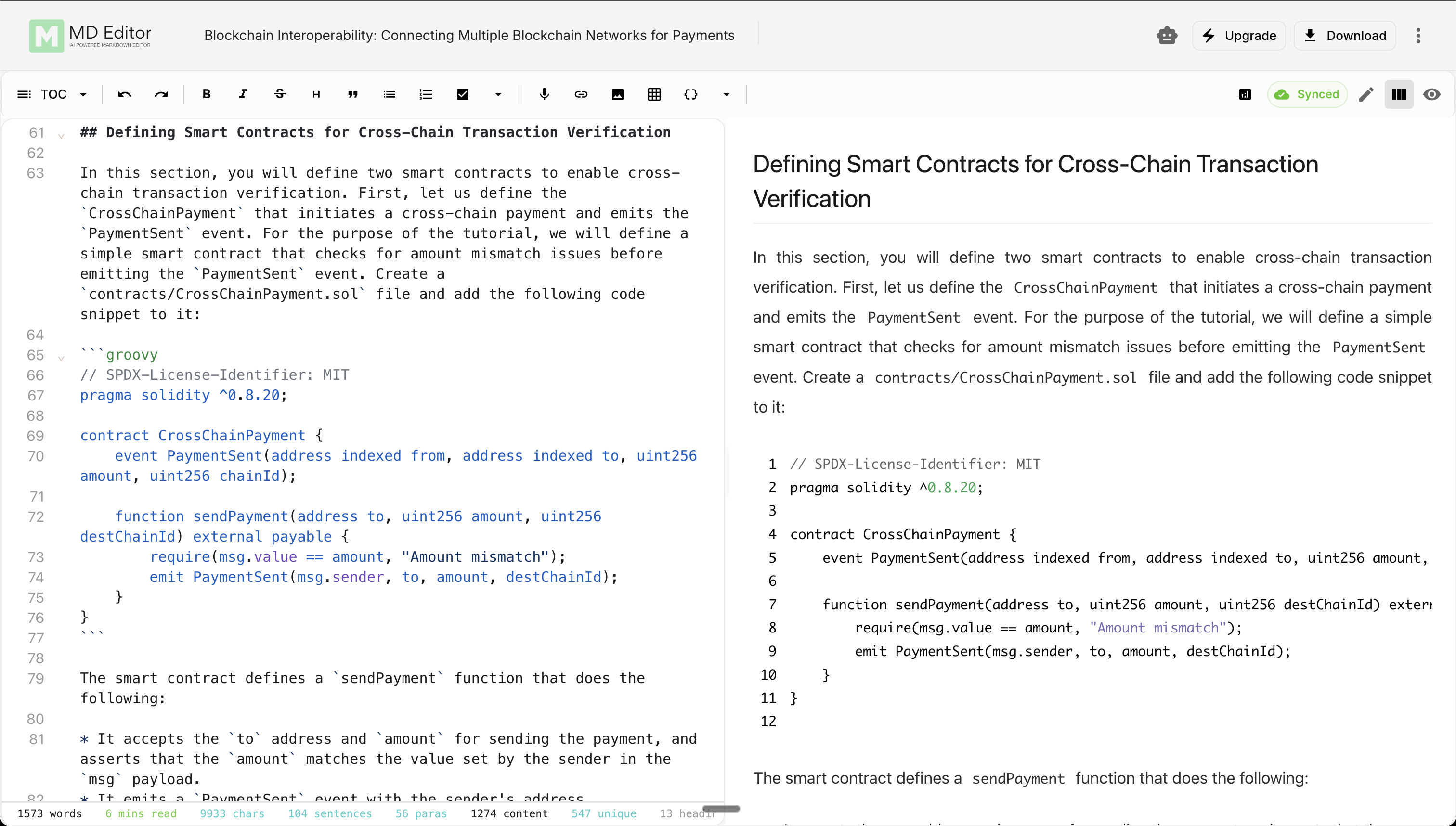Toggle bold formatting

click(x=206, y=94)
